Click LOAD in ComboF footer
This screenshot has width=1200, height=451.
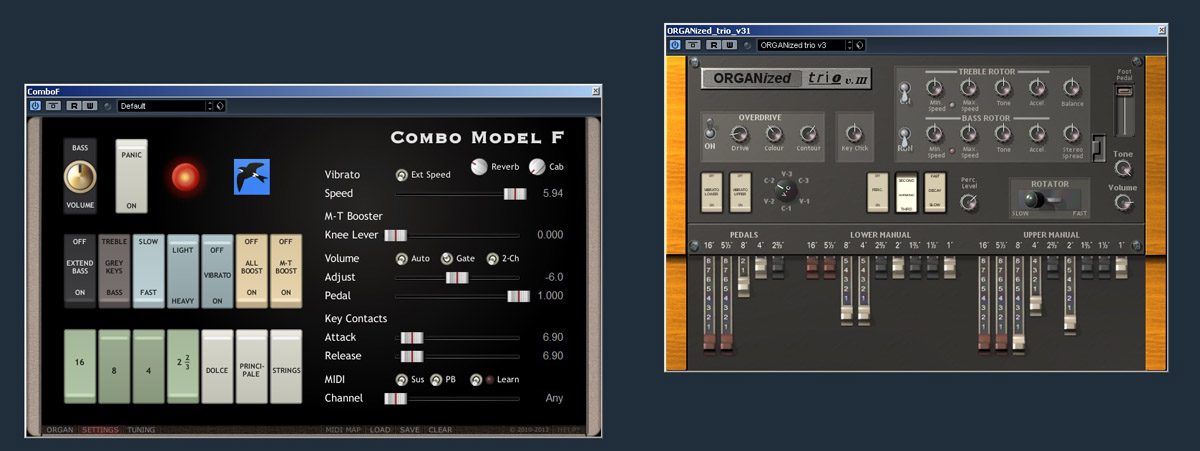point(380,430)
